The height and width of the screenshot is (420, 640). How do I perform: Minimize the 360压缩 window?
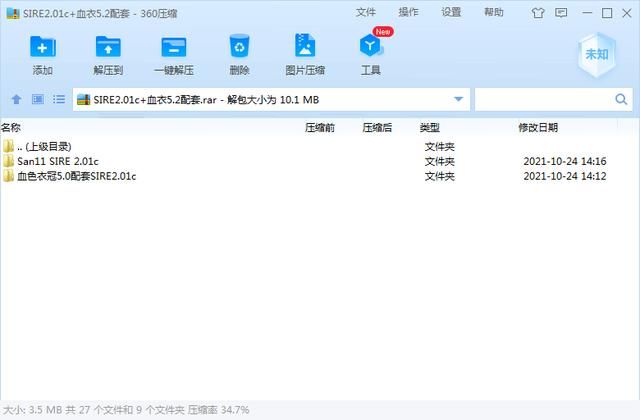(x=587, y=13)
